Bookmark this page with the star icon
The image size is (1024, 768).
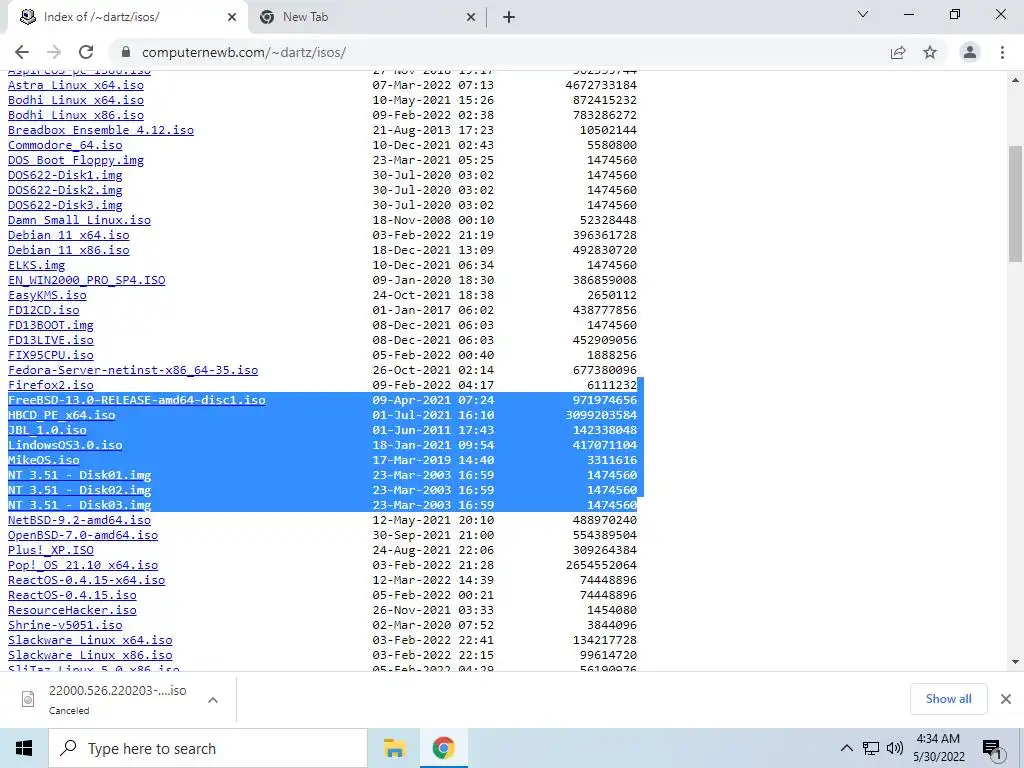[930, 52]
